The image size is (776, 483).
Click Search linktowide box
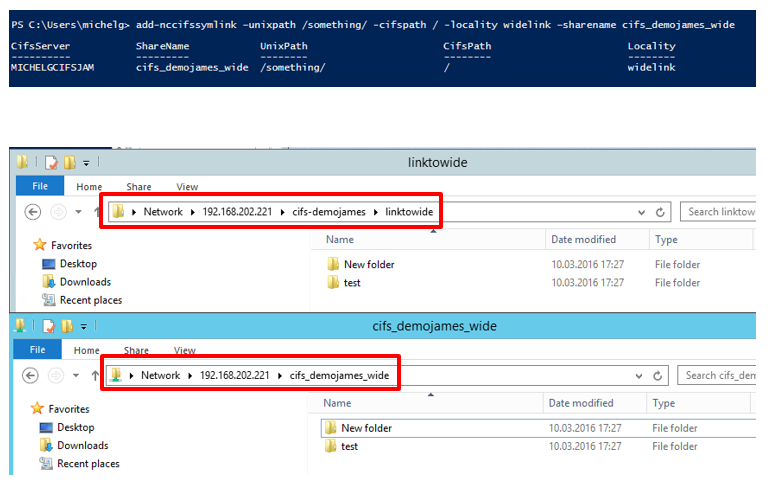pyautogui.click(x=718, y=212)
